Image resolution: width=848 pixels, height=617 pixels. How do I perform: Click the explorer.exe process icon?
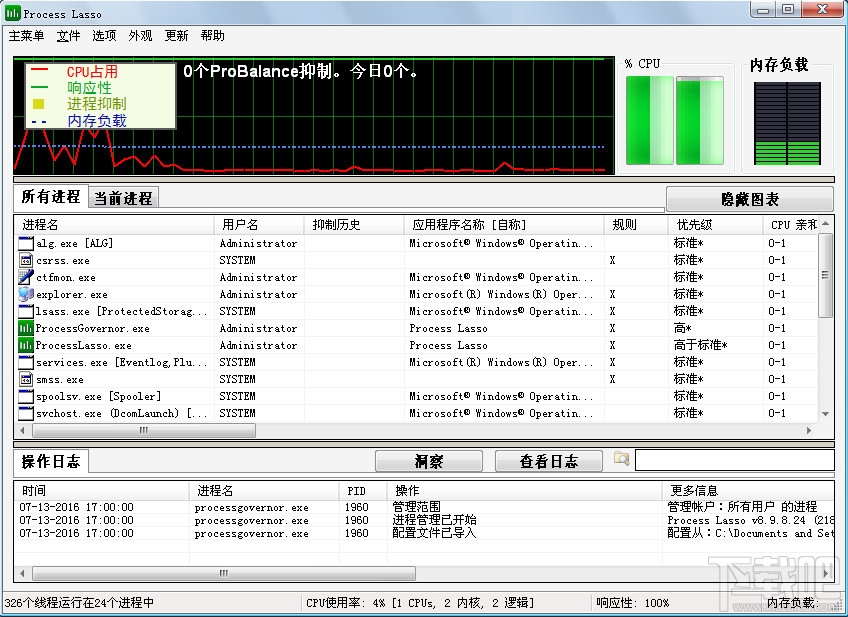click(x=25, y=294)
